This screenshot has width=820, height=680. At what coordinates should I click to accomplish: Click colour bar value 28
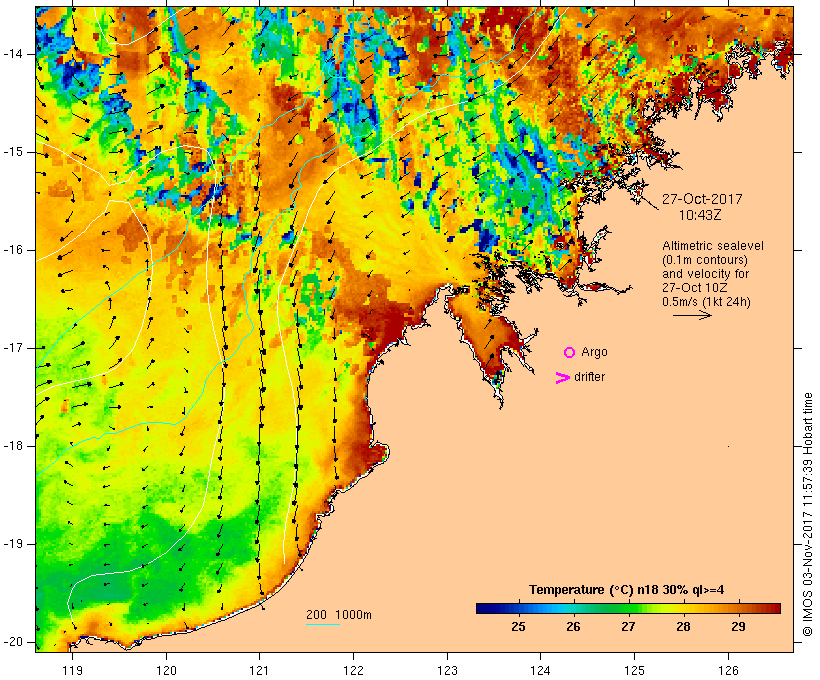click(683, 627)
